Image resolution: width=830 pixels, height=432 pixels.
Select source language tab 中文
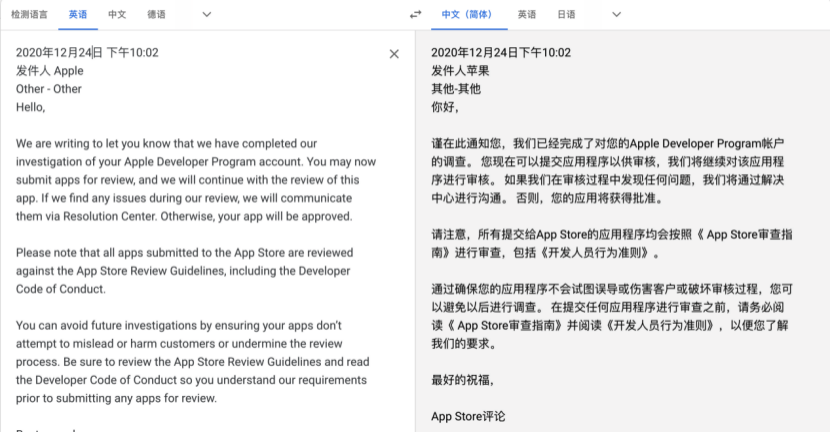(117, 15)
